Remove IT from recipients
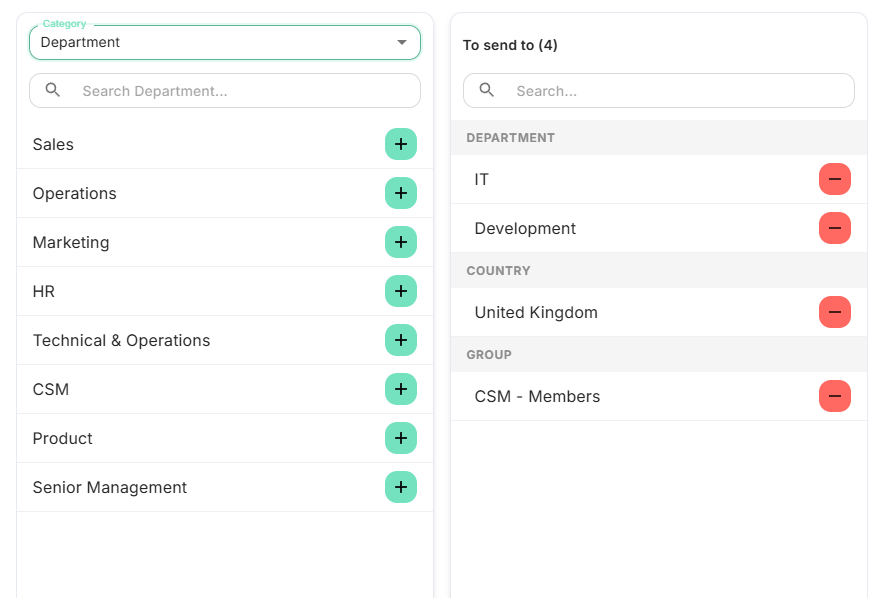 [835, 179]
